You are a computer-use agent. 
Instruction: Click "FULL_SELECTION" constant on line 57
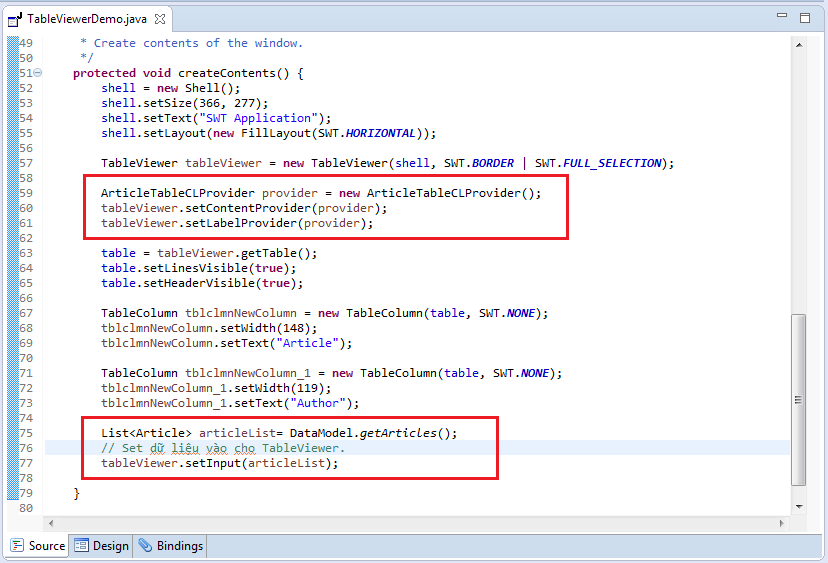[x=612, y=163]
